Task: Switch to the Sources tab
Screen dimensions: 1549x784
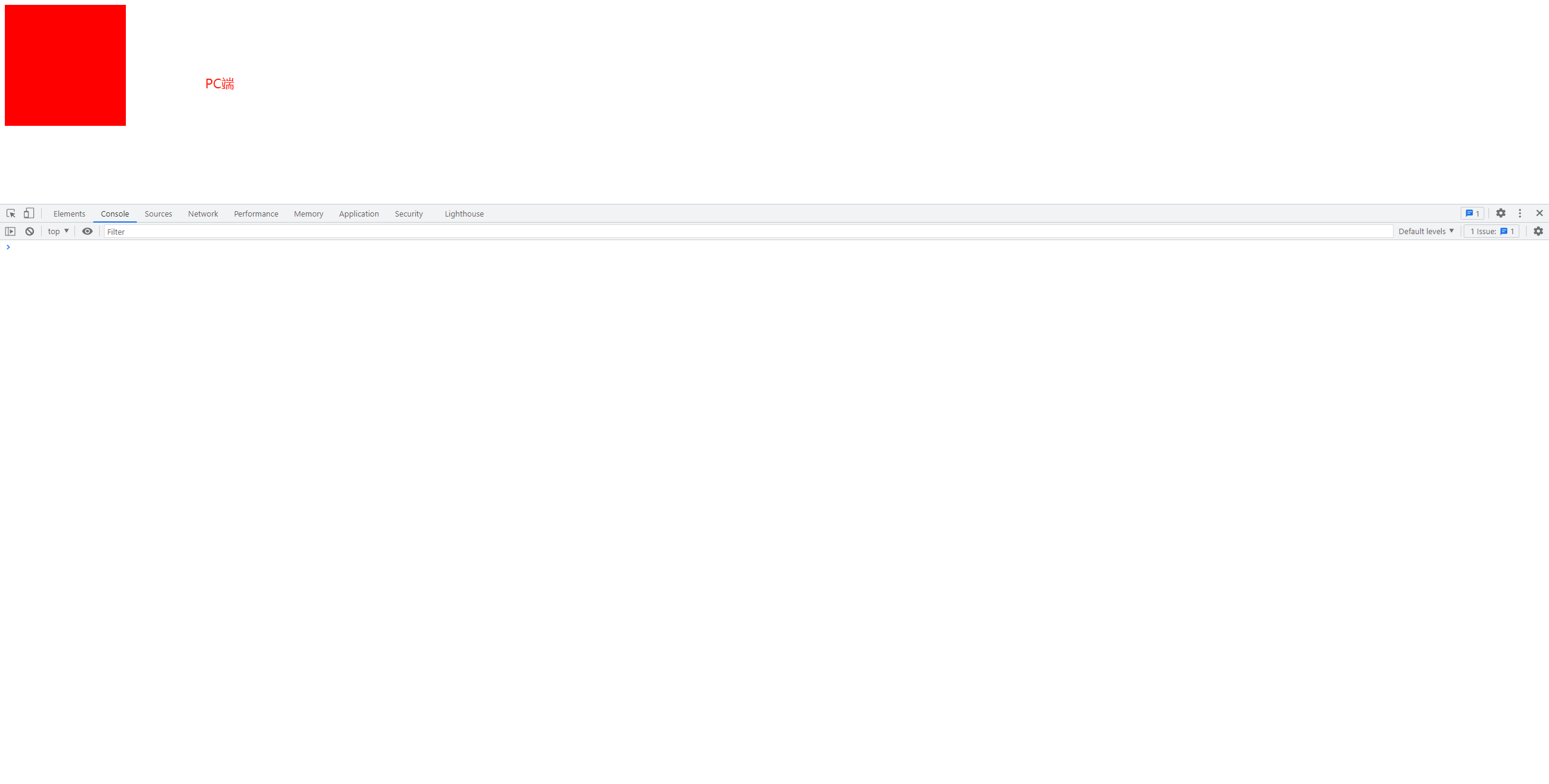Action: [x=157, y=213]
